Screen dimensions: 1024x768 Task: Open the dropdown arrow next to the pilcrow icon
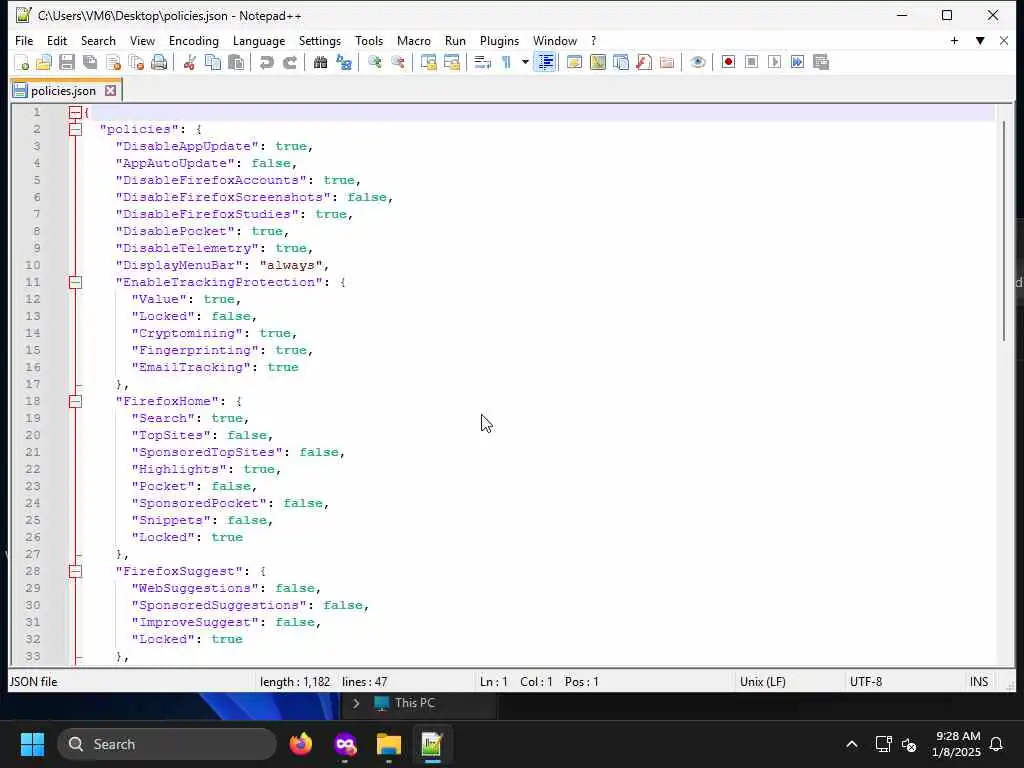(525, 62)
